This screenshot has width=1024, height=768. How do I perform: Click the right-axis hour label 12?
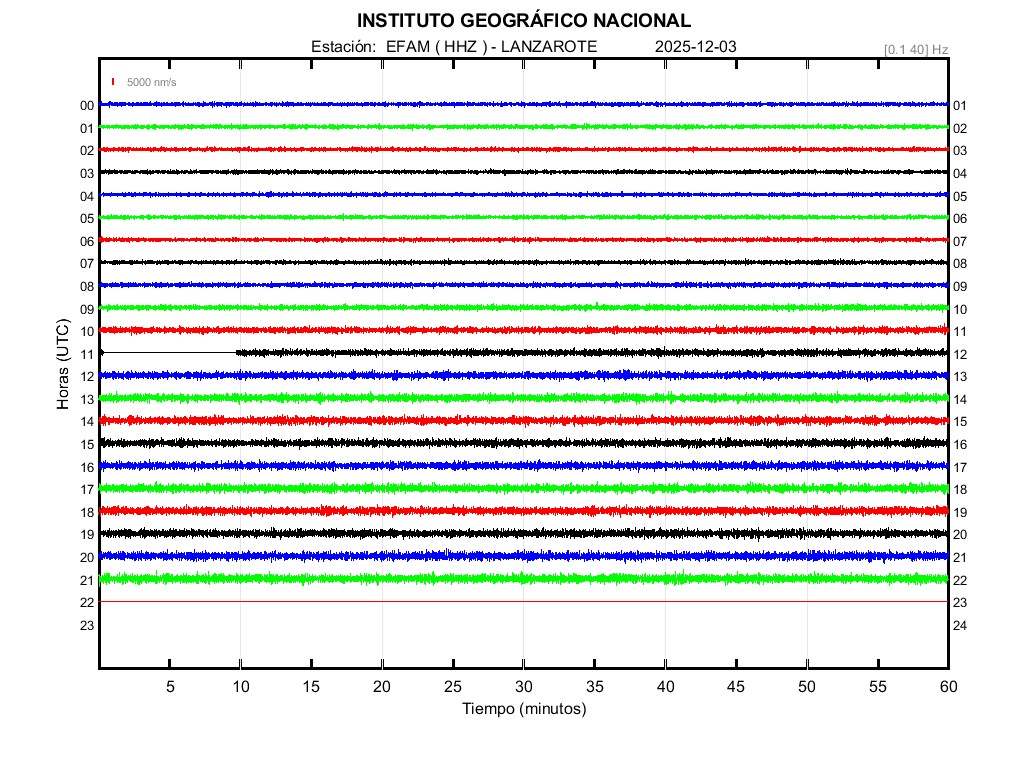[959, 355]
